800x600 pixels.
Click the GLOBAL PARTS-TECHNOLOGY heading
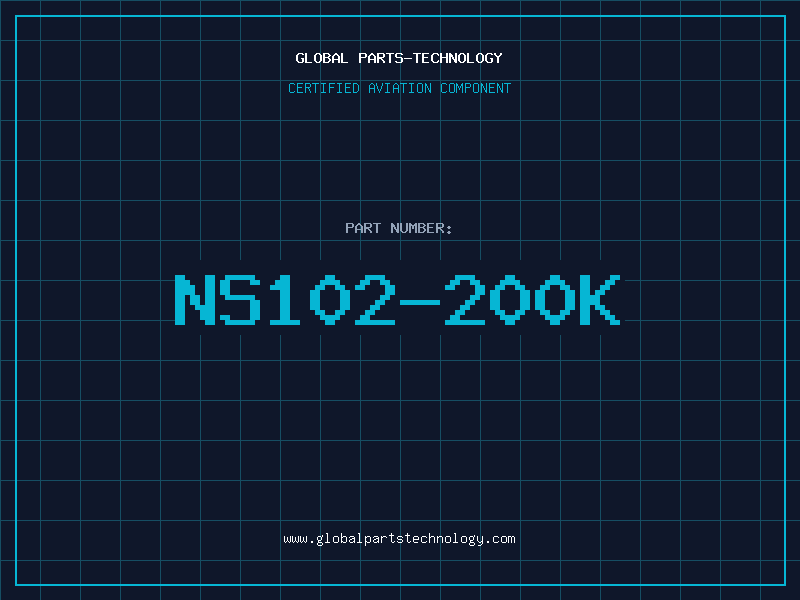click(x=399, y=58)
